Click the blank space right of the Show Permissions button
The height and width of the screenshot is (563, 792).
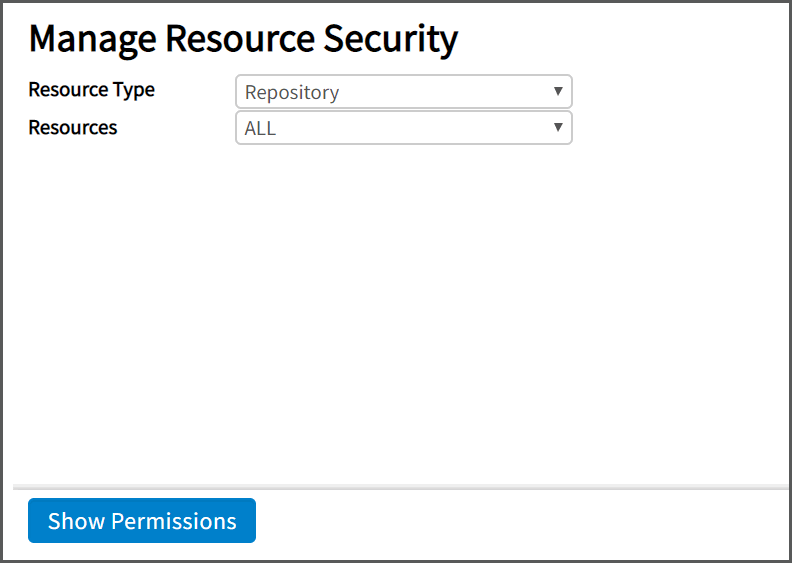(520, 521)
